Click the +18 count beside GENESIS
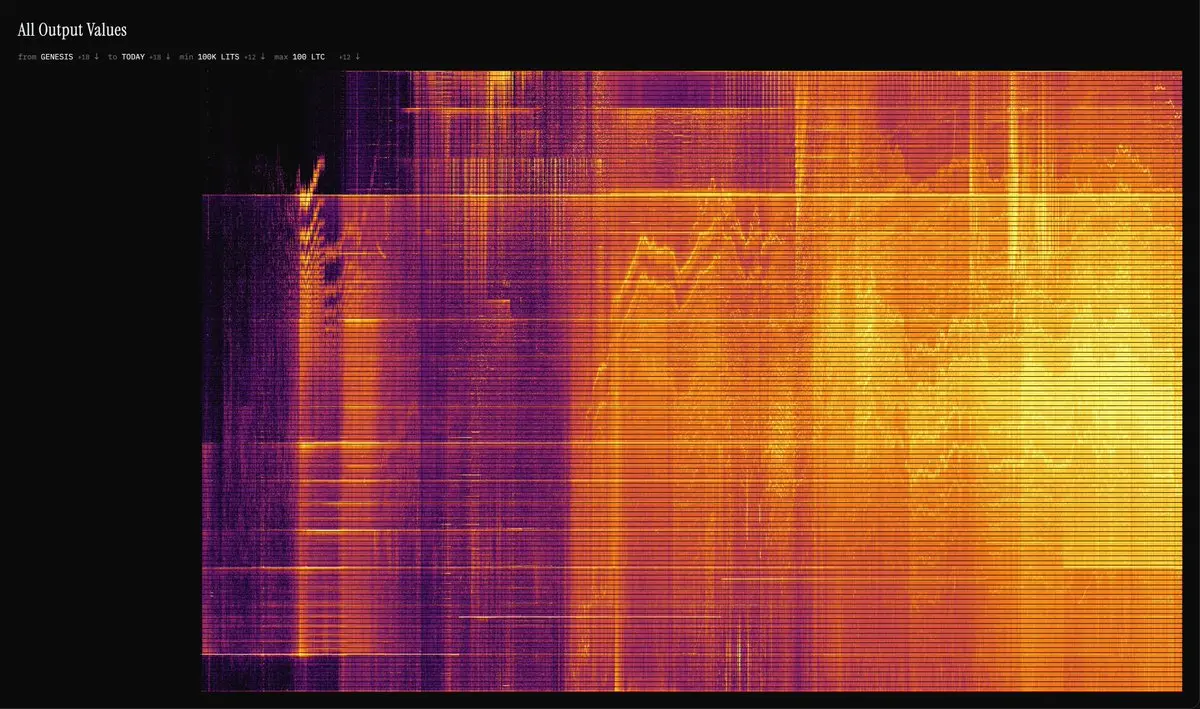This screenshot has height=709, width=1200. (84, 57)
